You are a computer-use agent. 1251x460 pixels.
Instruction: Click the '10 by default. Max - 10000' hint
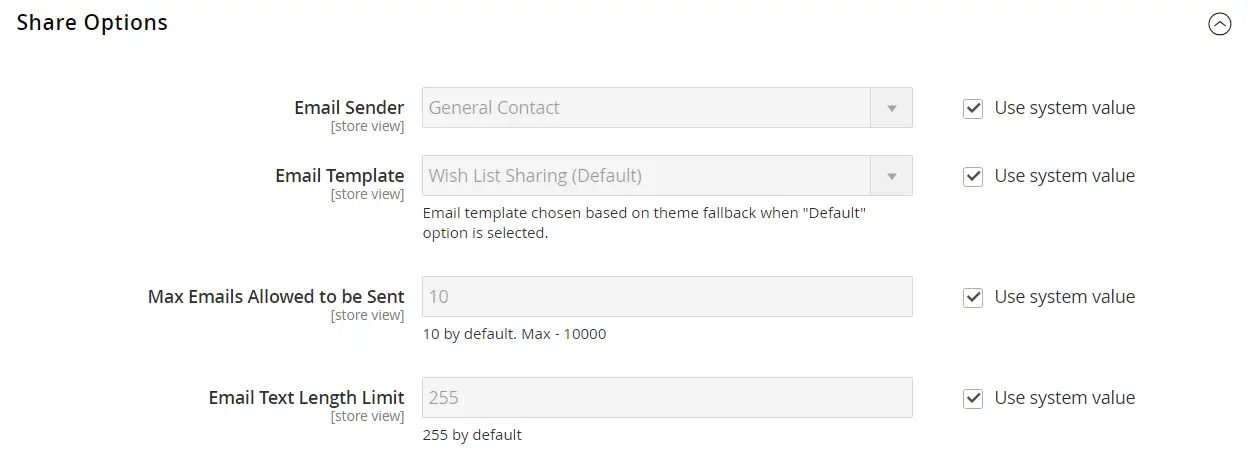tap(514, 334)
